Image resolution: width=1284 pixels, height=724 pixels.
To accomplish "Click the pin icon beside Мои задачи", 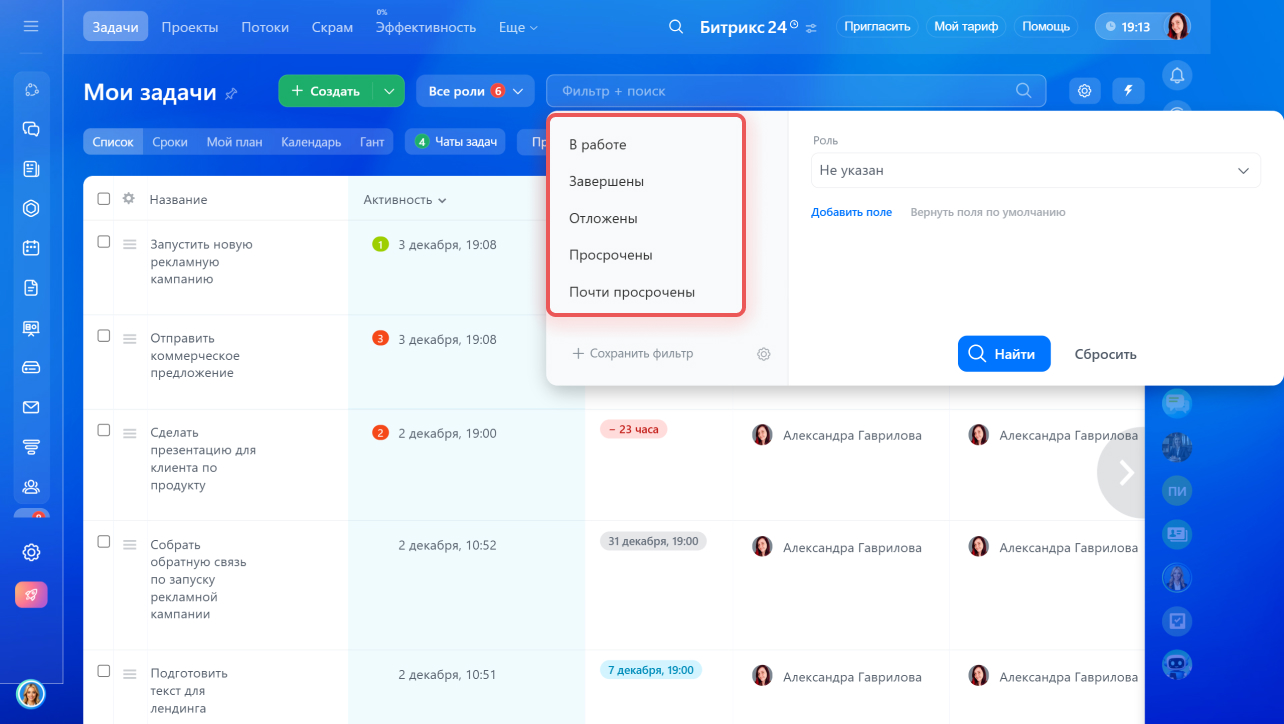I will [232, 93].
